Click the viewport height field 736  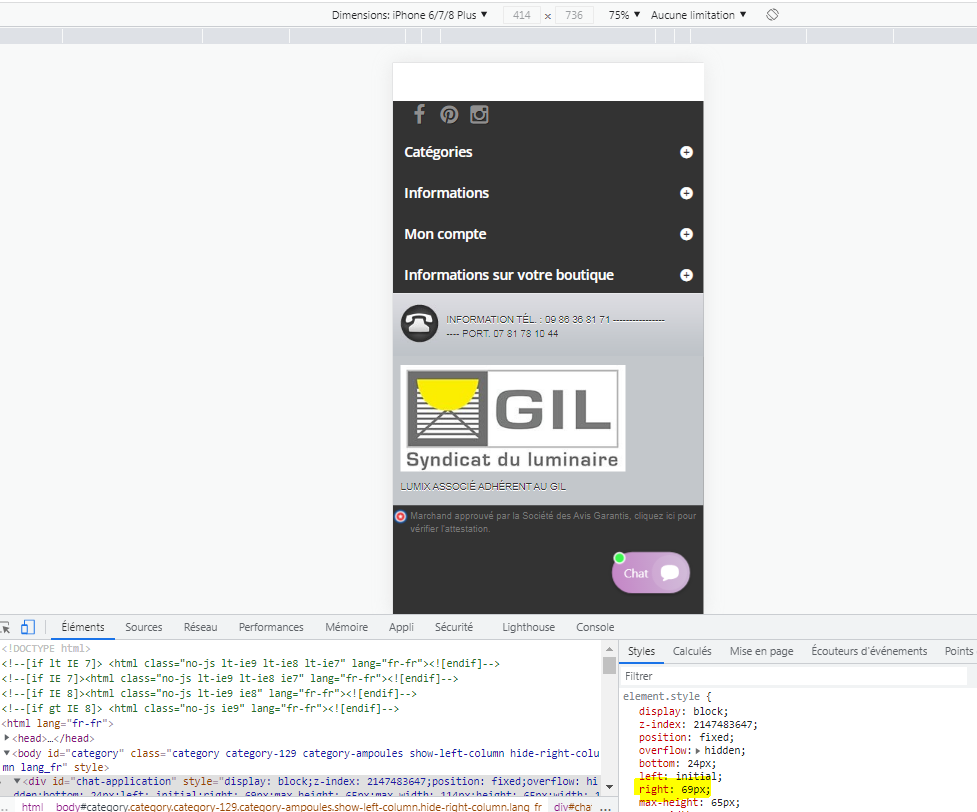point(574,15)
